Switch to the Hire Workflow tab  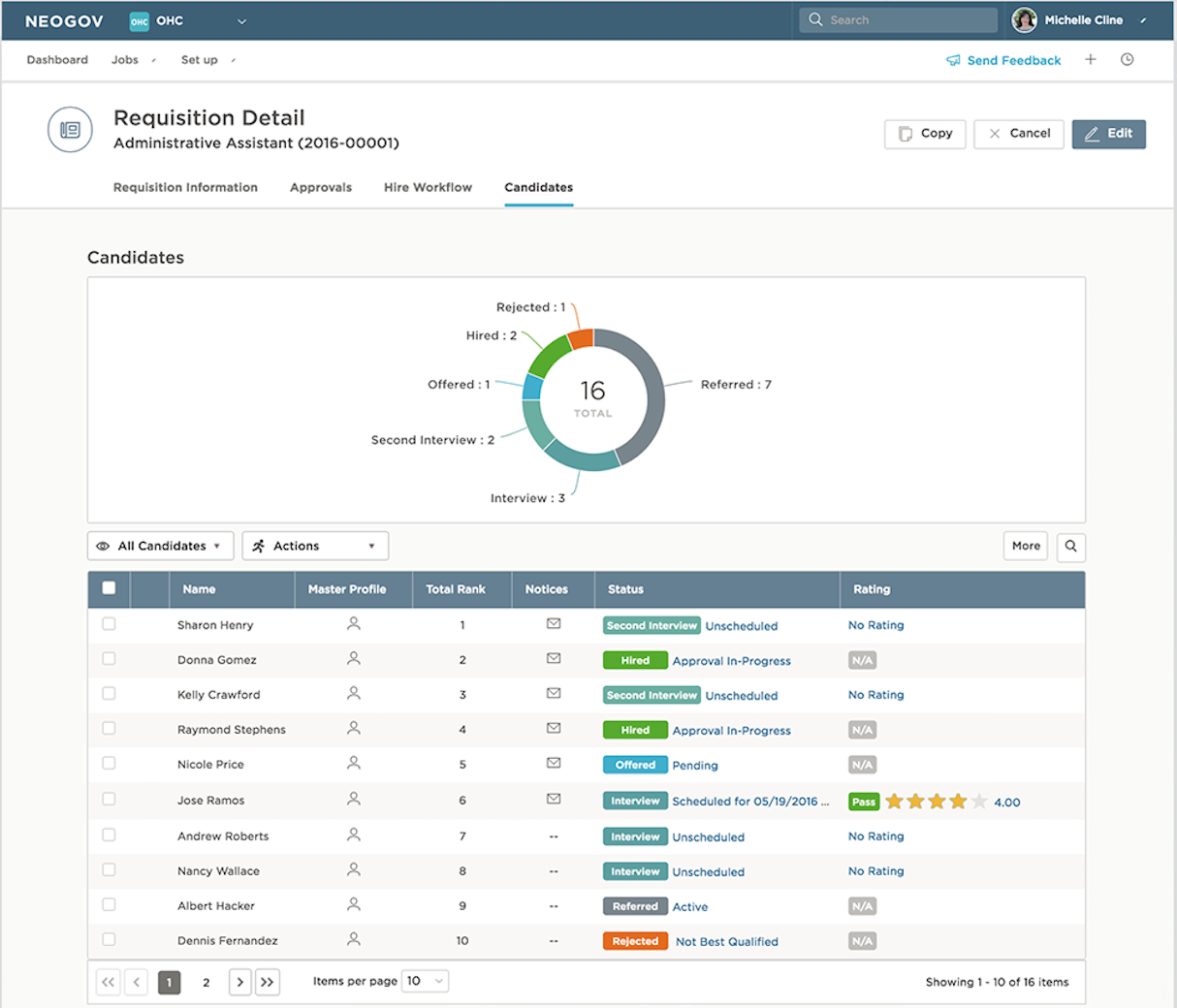coord(428,188)
